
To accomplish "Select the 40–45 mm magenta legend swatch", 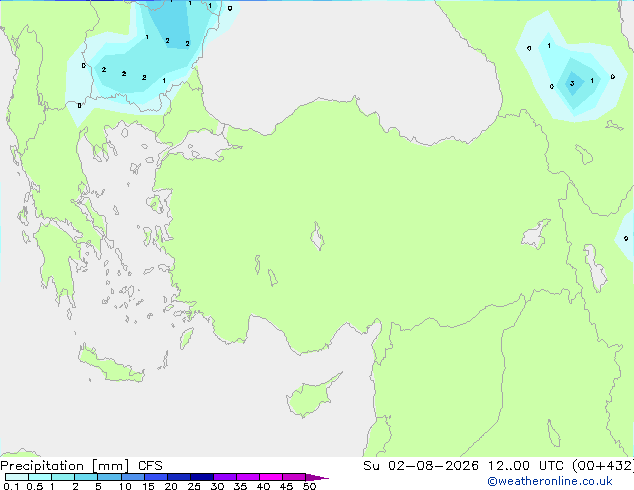I will pos(271,477).
